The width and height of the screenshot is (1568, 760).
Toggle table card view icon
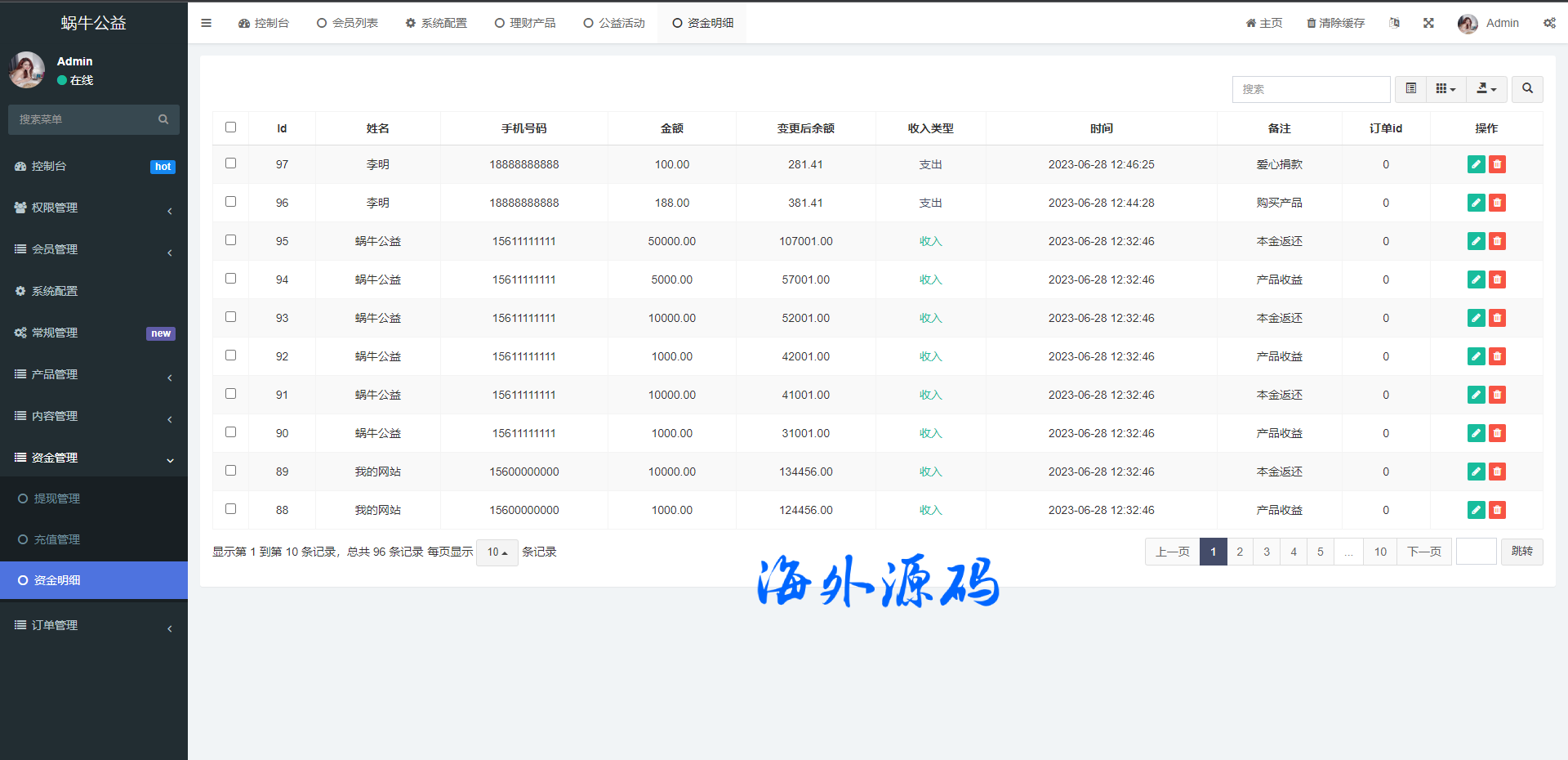click(x=1410, y=89)
